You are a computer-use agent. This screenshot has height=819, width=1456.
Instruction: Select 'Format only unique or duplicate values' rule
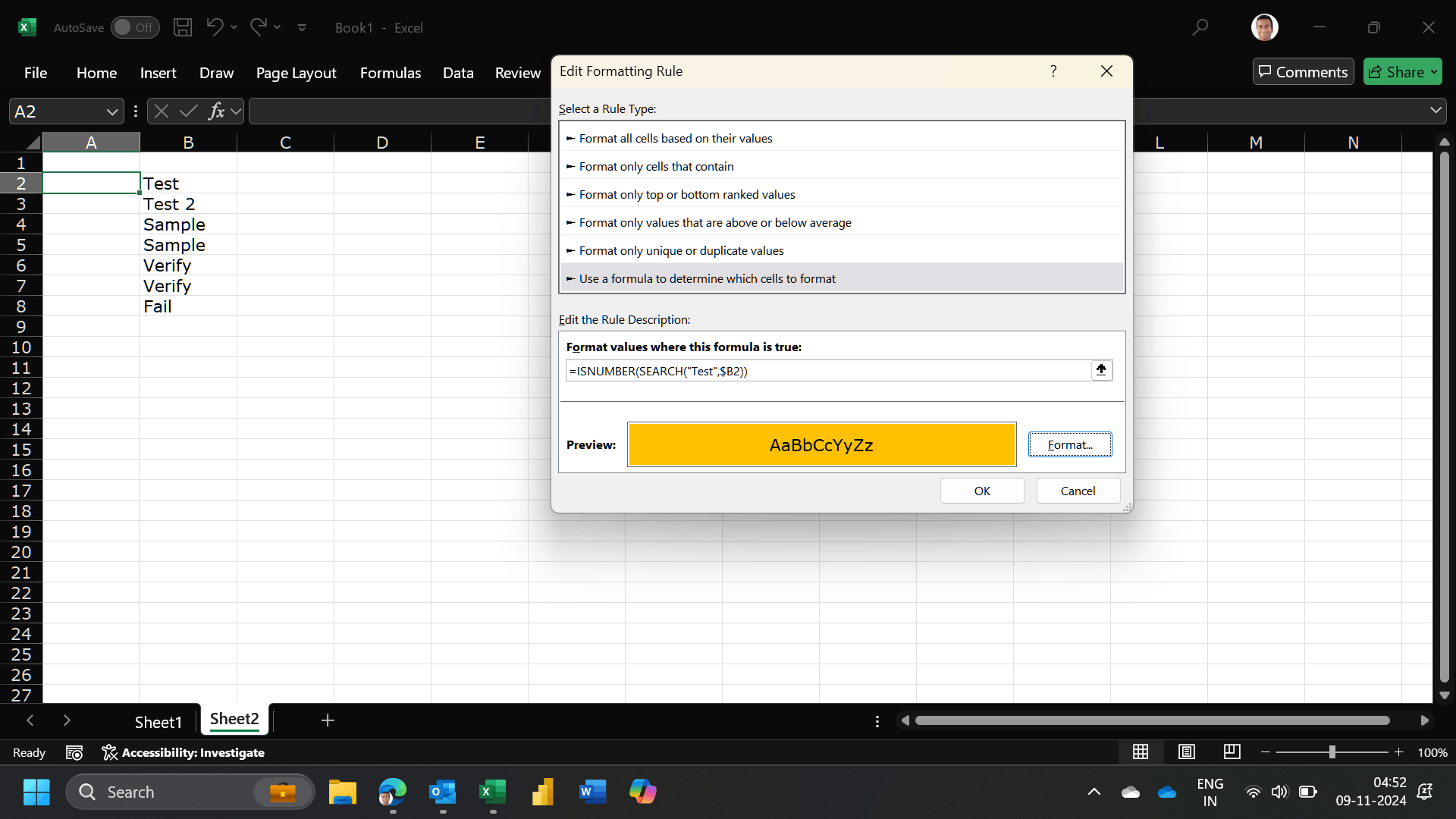pyautogui.click(x=681, y=250)
